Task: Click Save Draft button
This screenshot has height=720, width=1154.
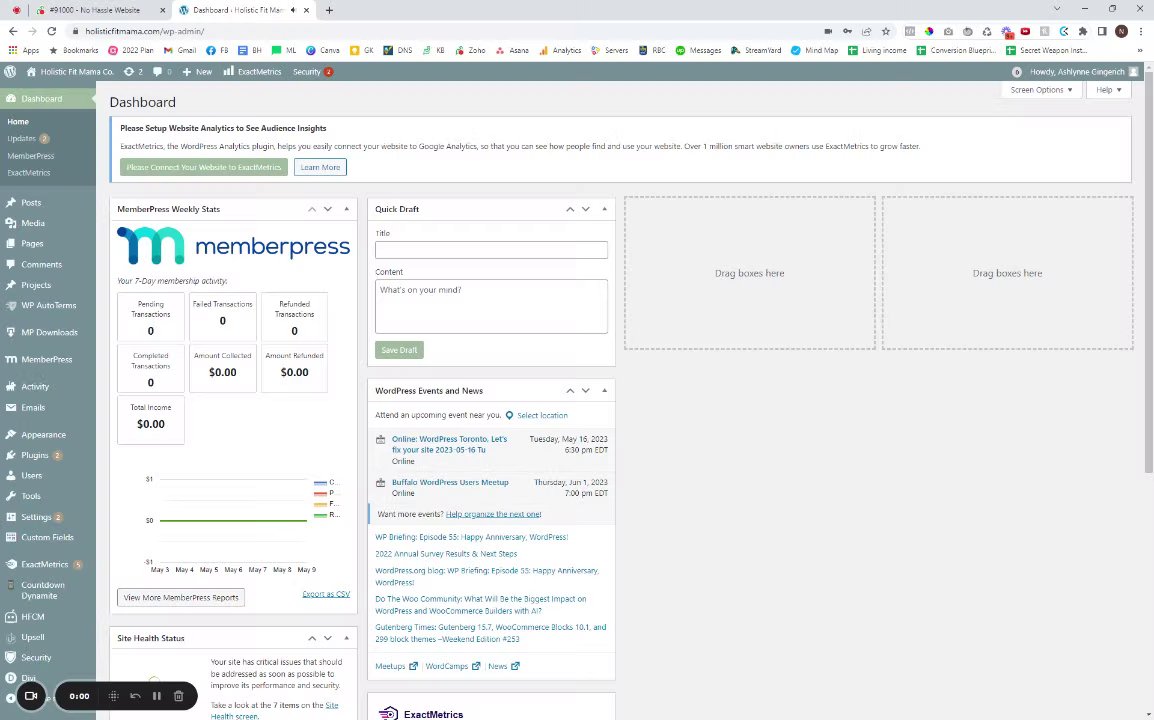Action: pos(399,350)
